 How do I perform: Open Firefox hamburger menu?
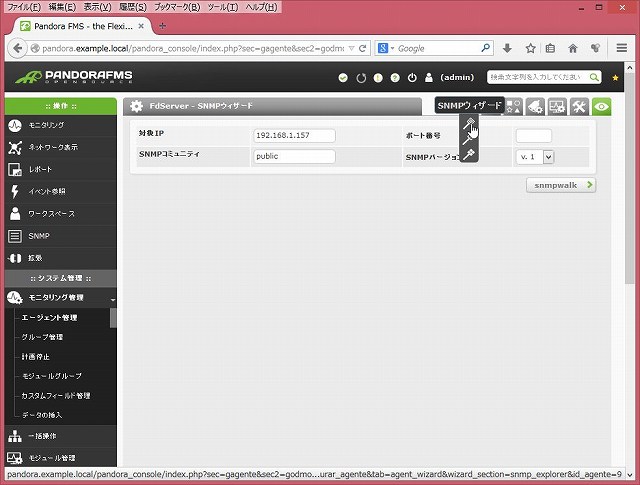point(622,48)
